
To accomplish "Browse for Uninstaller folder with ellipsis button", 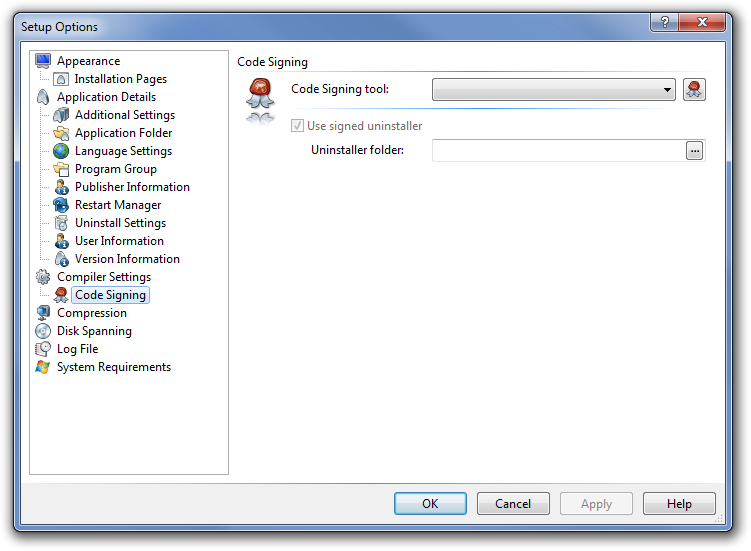I will click(x=694, y=150).
